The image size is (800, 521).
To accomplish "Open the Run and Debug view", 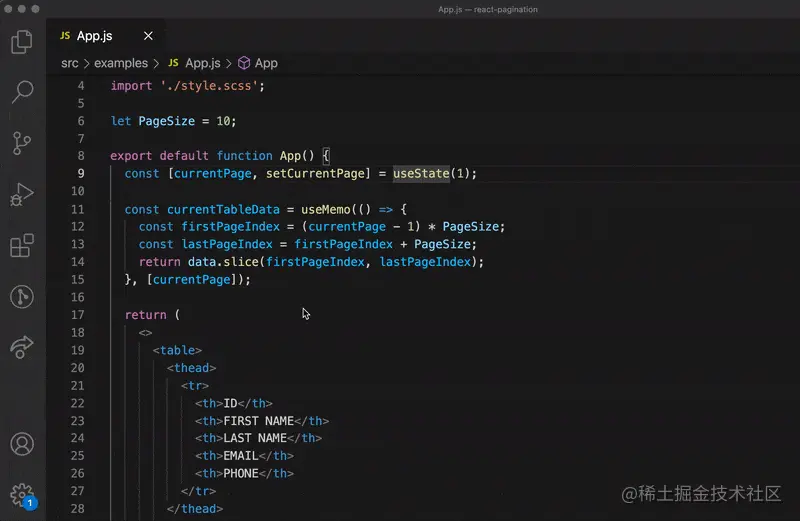I will pyautogui.click(x=22, y=195).
